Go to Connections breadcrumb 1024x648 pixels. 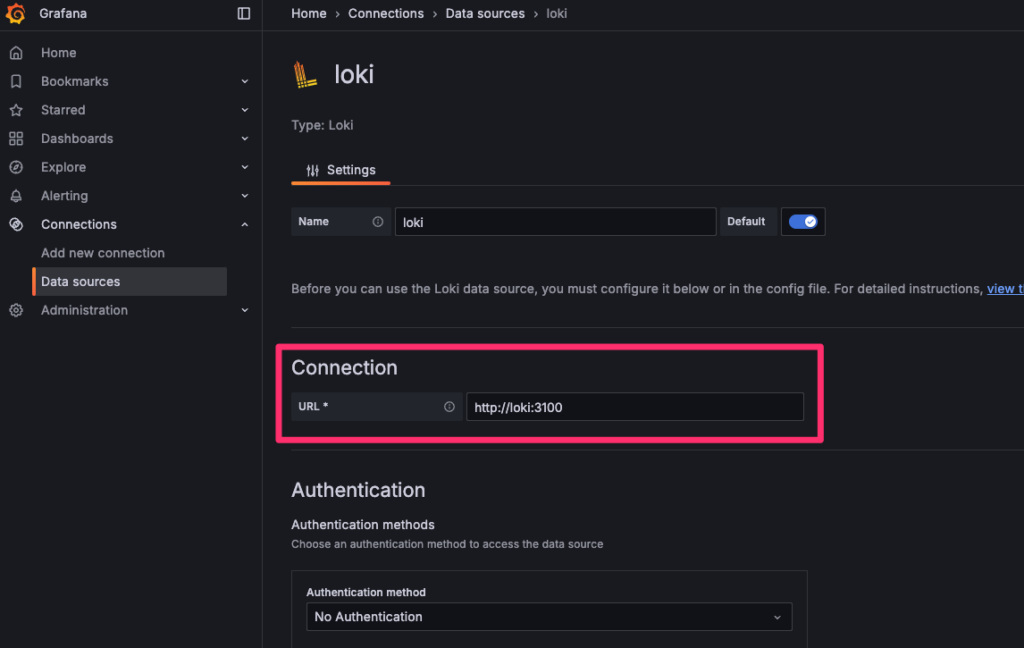pos(386,14)
